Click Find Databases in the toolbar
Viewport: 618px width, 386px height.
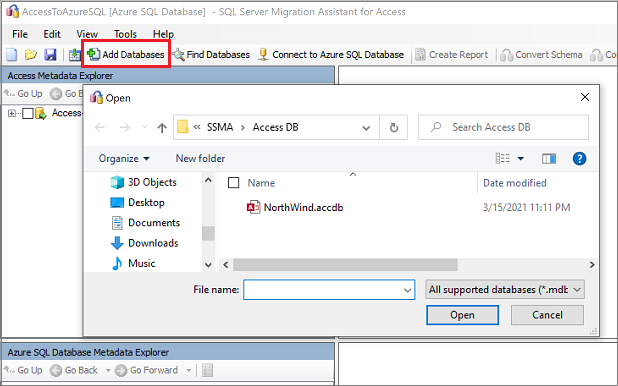[x=211, y=54]
